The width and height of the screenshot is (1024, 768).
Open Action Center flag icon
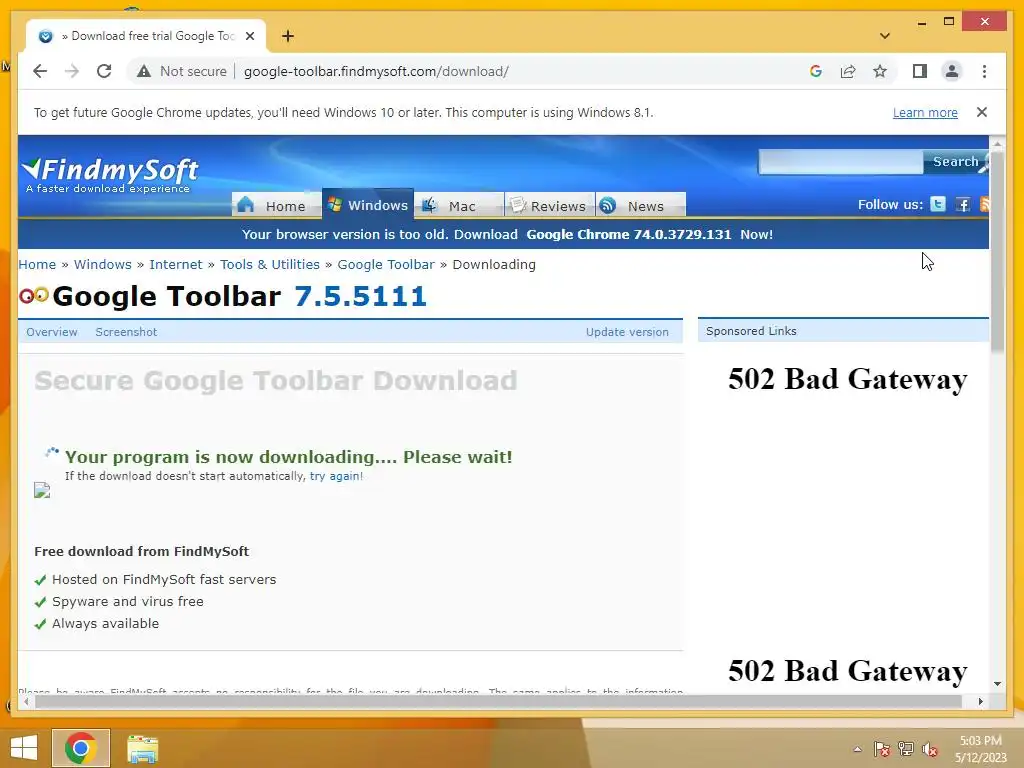click(882, 749)
